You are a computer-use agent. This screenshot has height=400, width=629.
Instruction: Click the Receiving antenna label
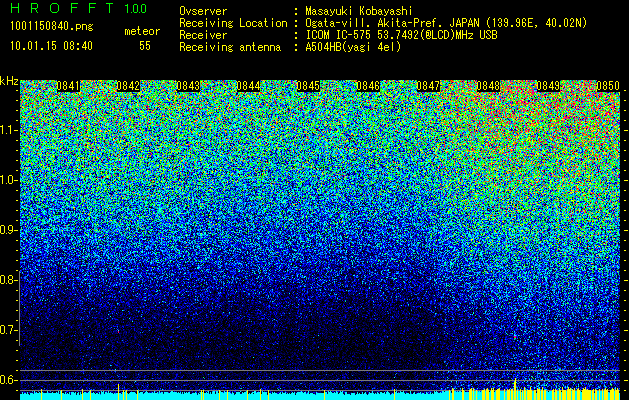[230, 47]
